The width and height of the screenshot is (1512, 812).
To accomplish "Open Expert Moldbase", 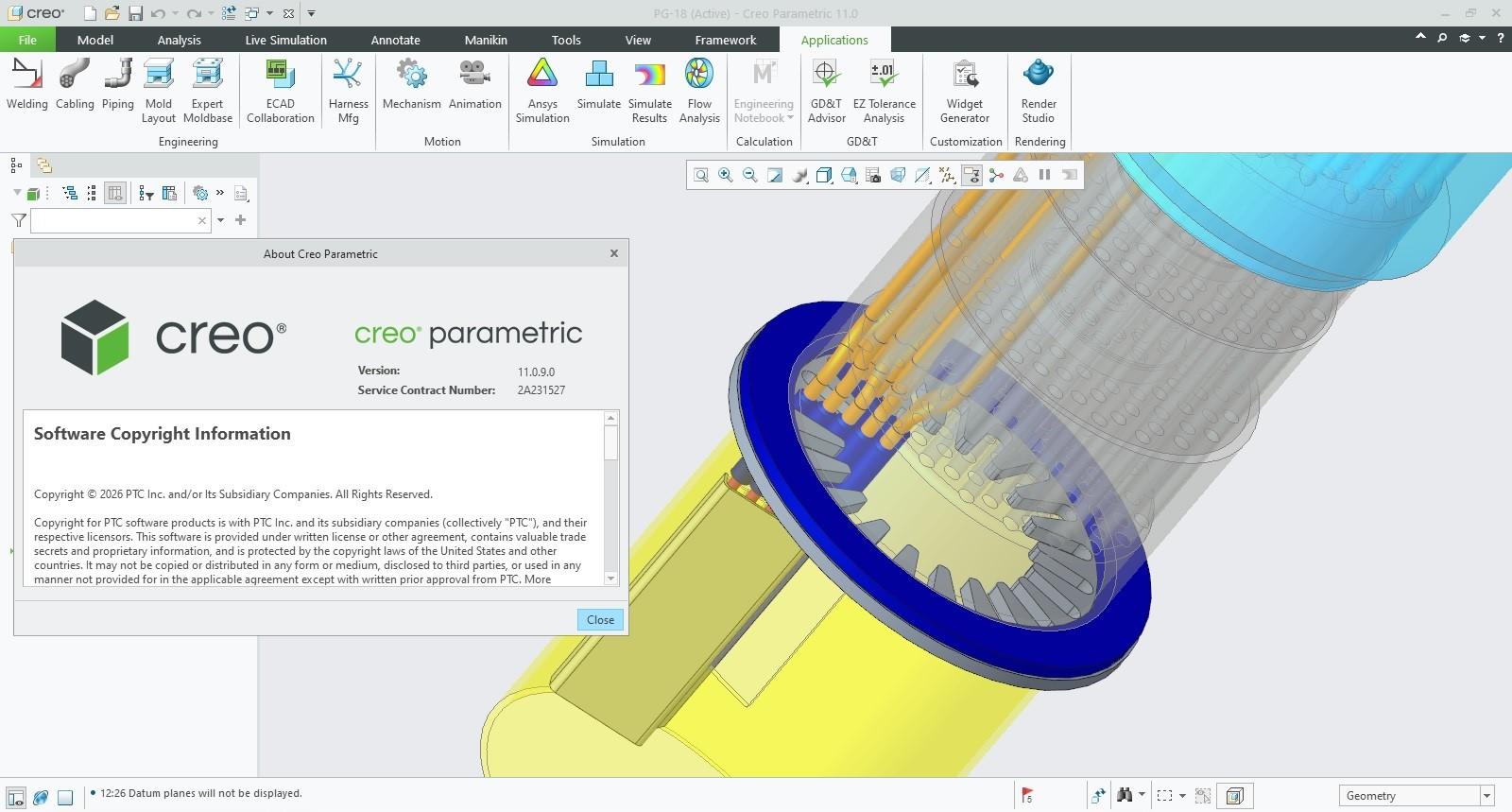I will (x=208, y=92).
